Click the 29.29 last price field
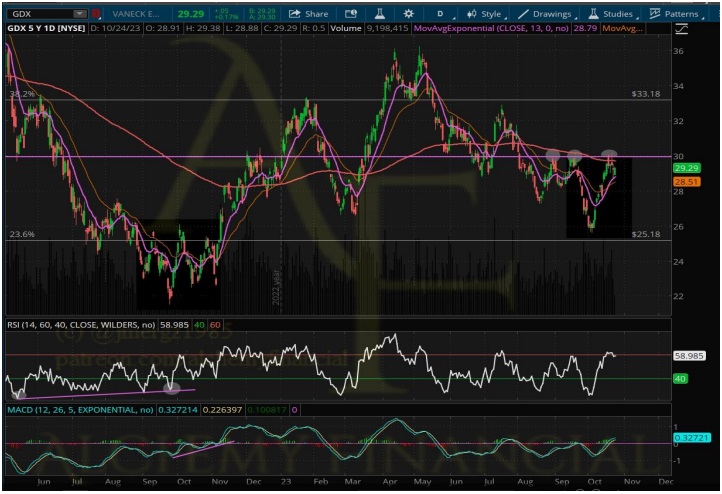 pyautogui.click(x=217, y=15)
